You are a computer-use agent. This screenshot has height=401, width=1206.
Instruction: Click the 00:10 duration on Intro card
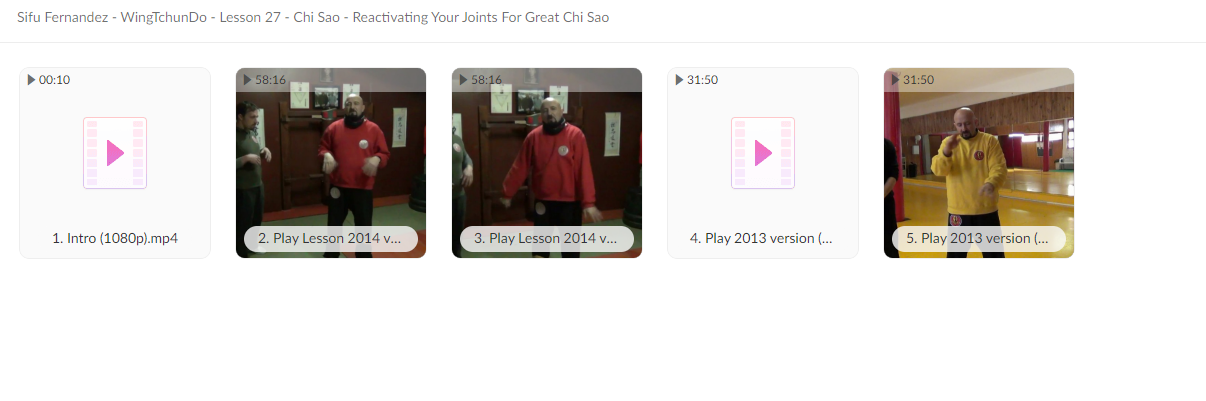[54, 80]
